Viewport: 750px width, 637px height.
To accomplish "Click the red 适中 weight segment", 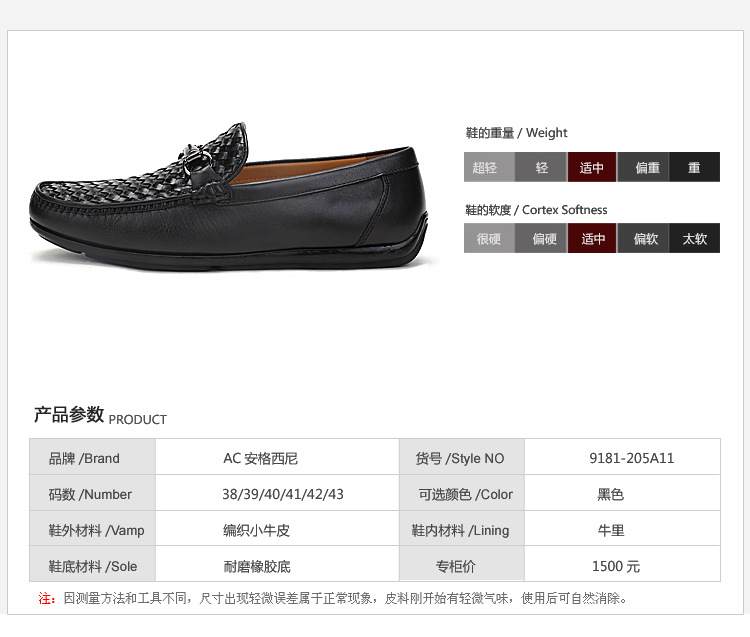I will pyautogui.click(x=592, y=167).
